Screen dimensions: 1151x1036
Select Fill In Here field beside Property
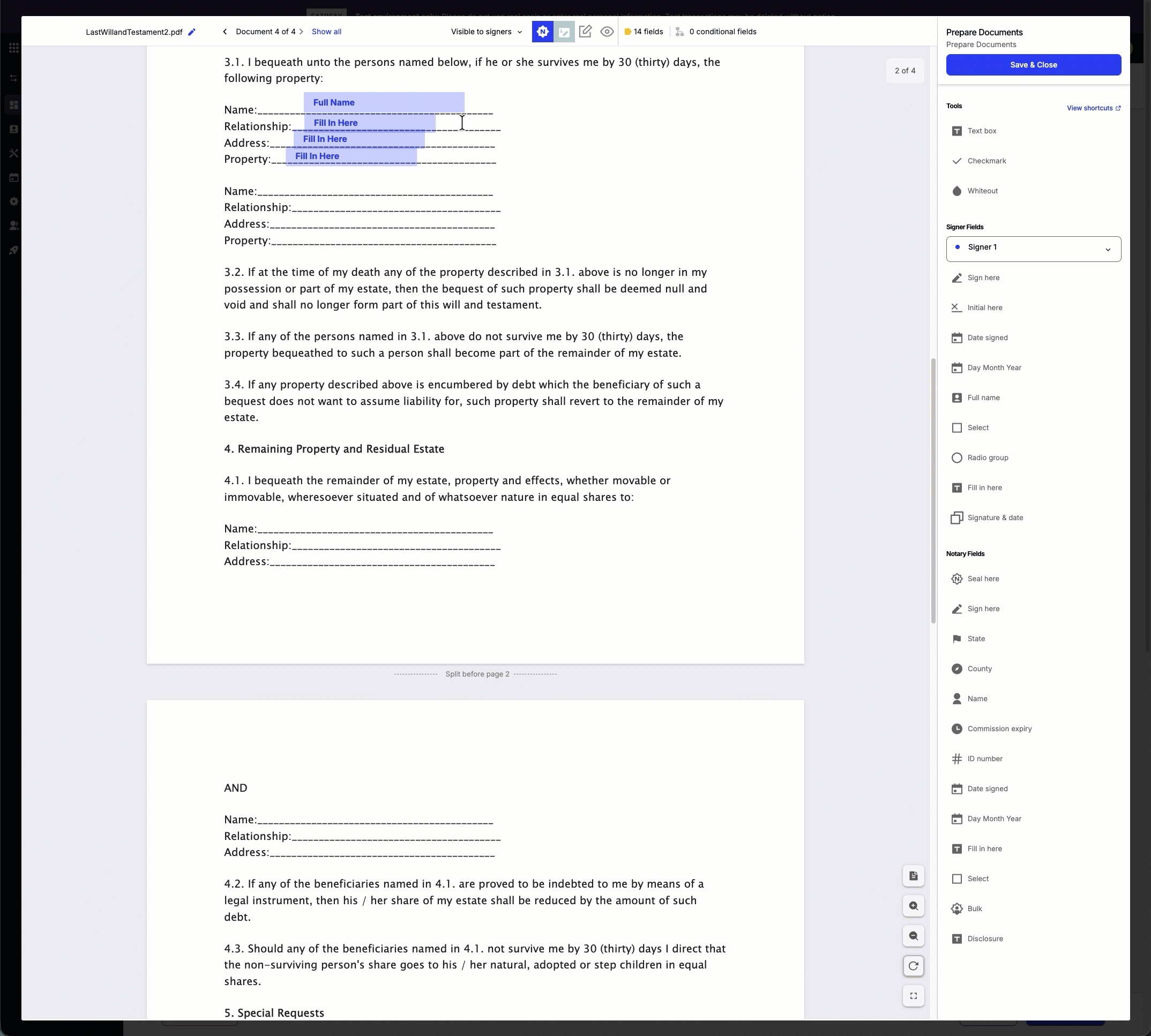(x=352, y=156)
